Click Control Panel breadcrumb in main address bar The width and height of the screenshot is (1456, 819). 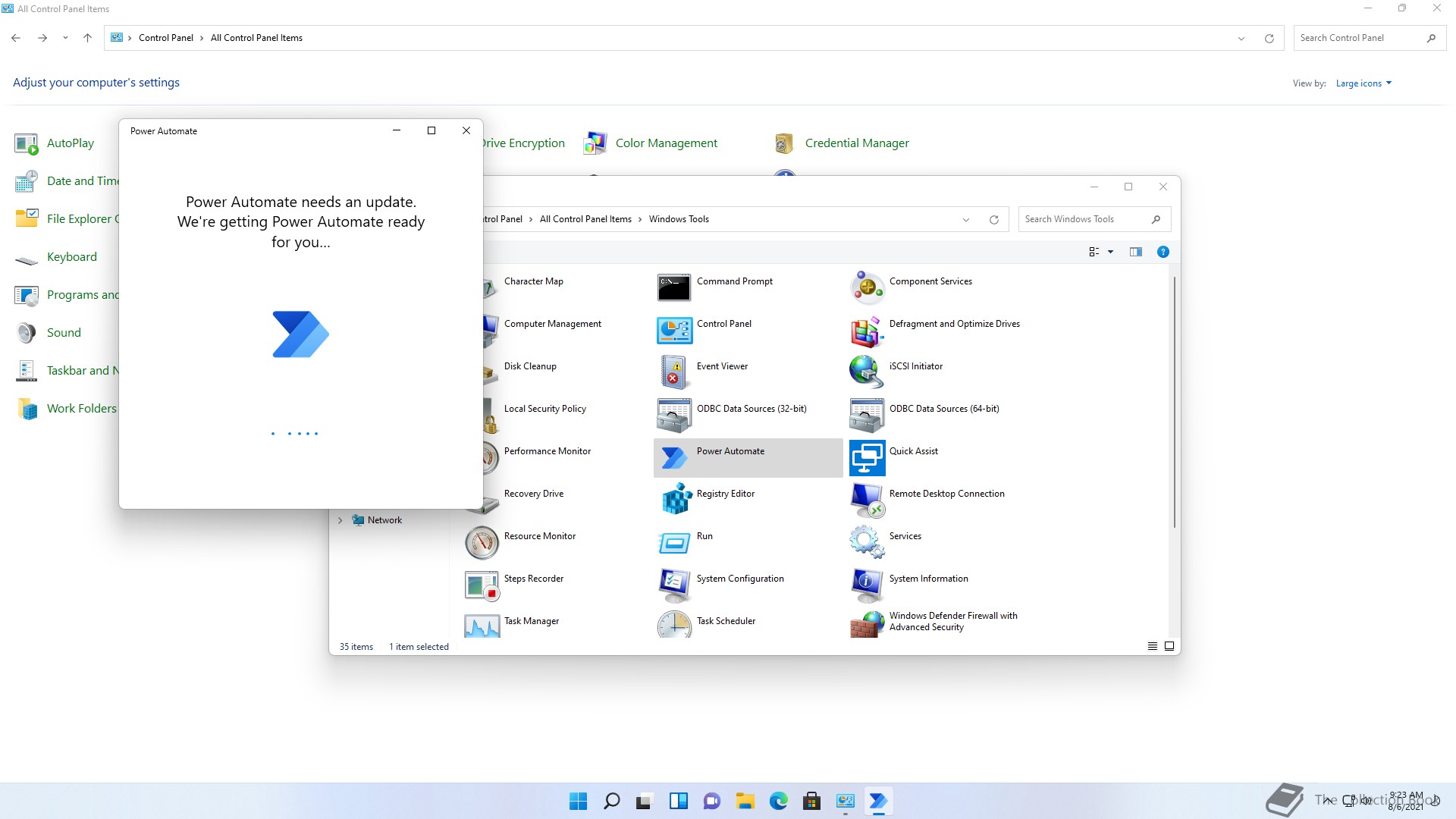coord(165,38)
